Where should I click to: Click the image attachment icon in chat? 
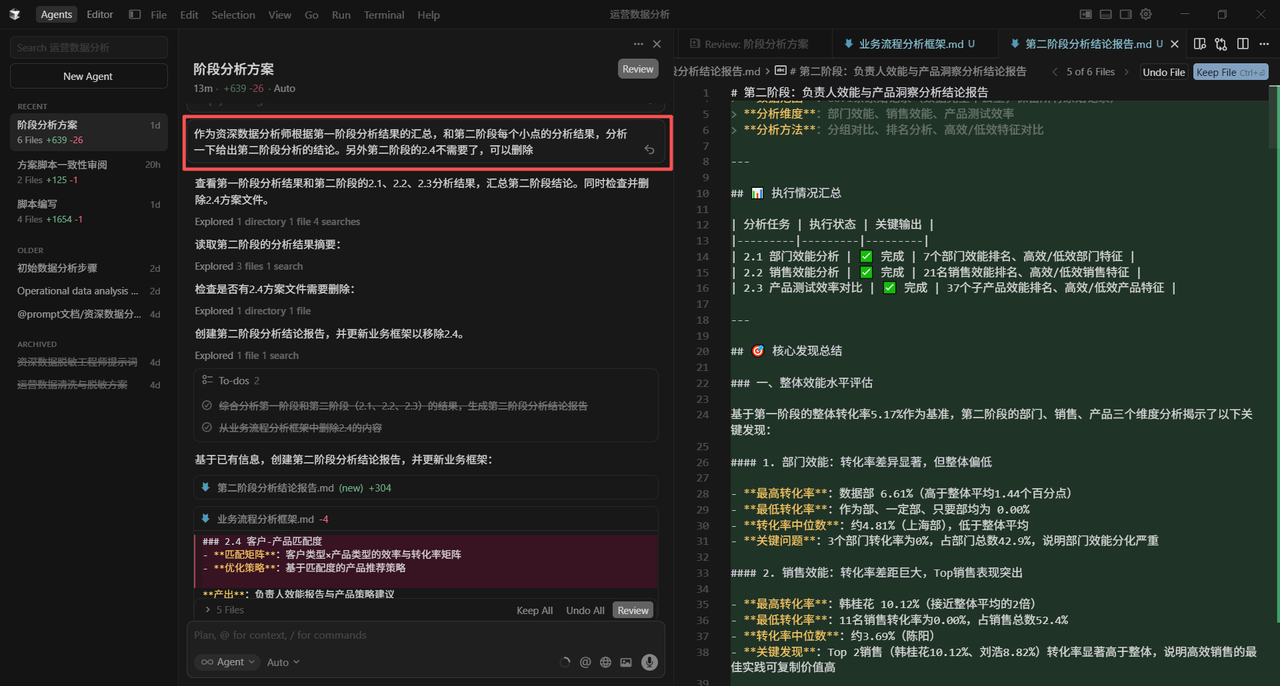[626, 661]
